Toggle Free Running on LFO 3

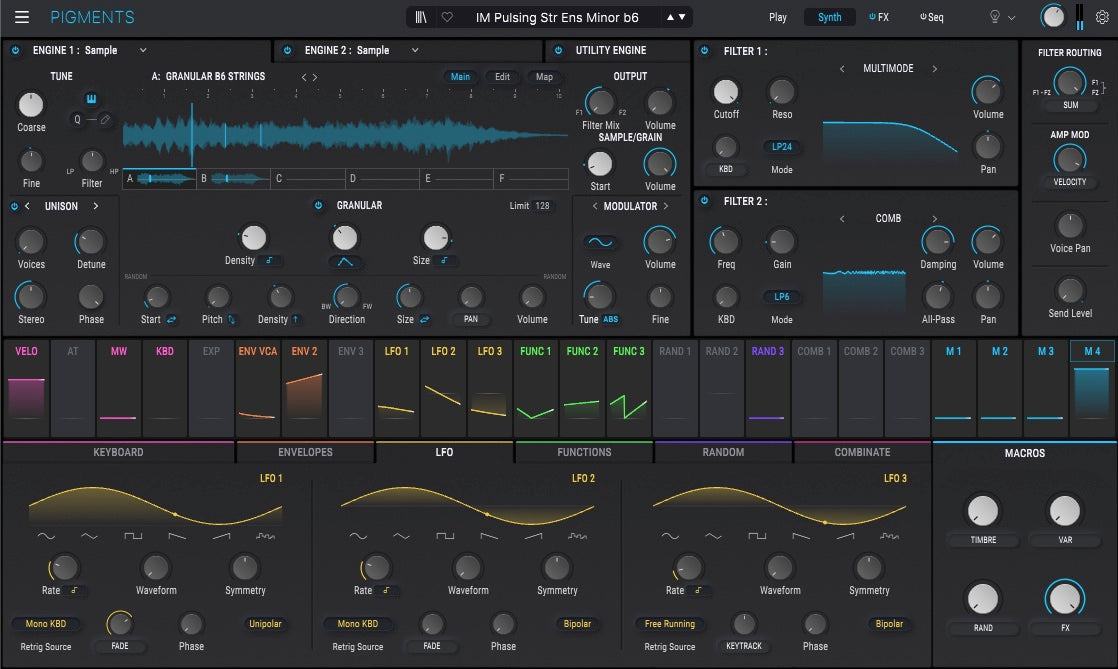tap(669, 623)
